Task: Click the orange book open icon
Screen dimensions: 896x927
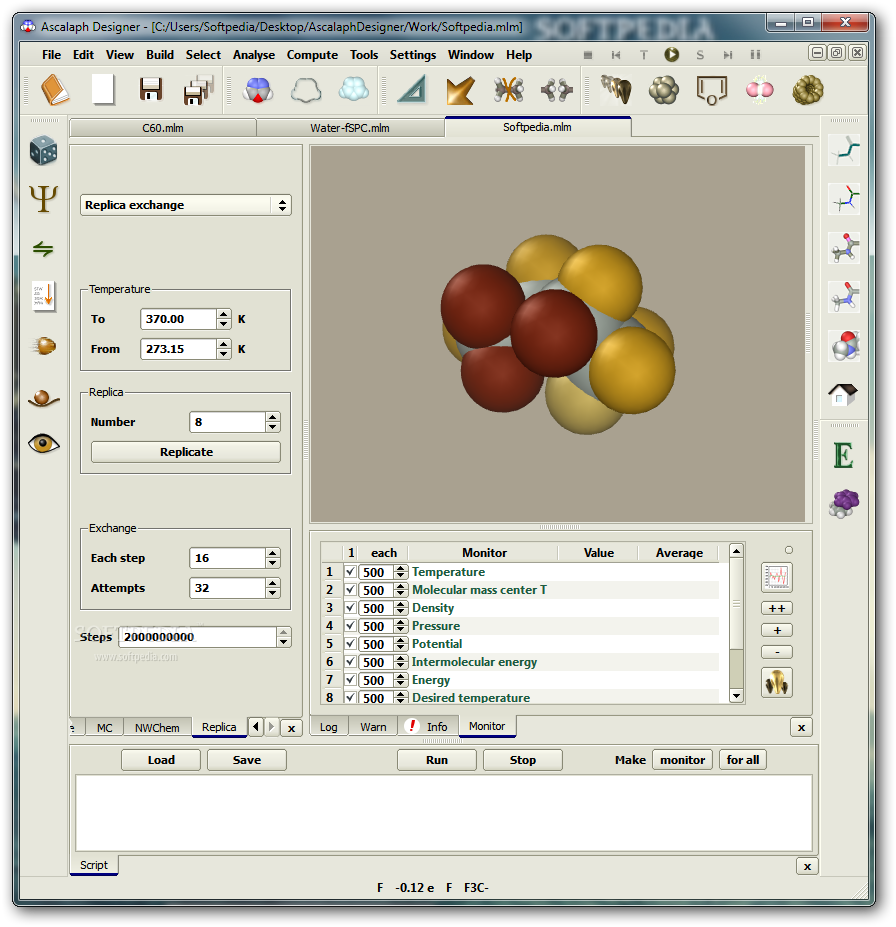Action: coord(55,90)
